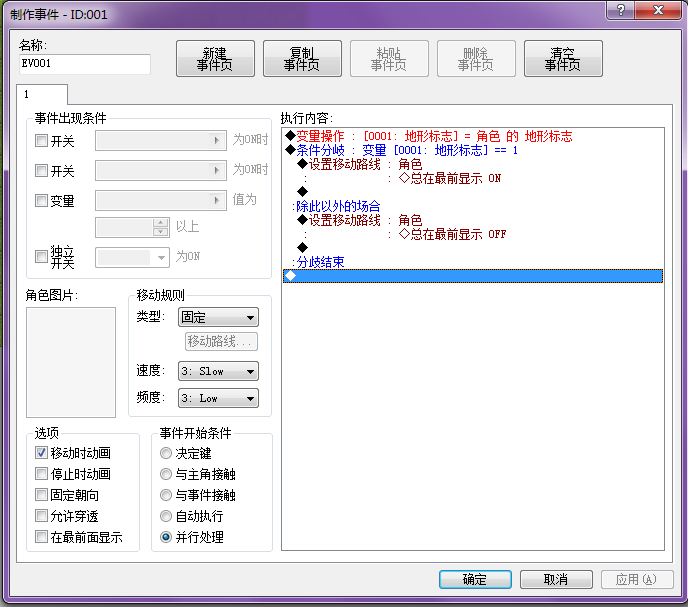Uncheck the 移动时动画 option
The image size is (688, 607).
[41, 453]
